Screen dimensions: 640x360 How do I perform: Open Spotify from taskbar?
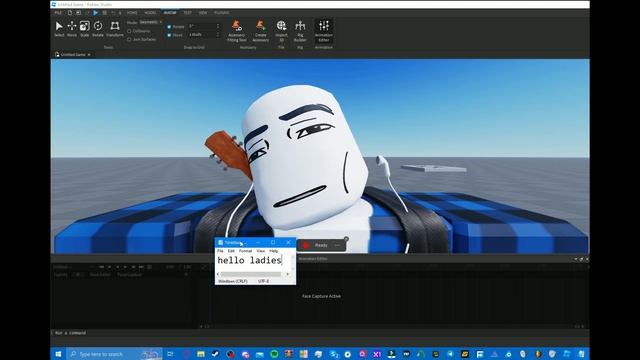coord(274,354)
